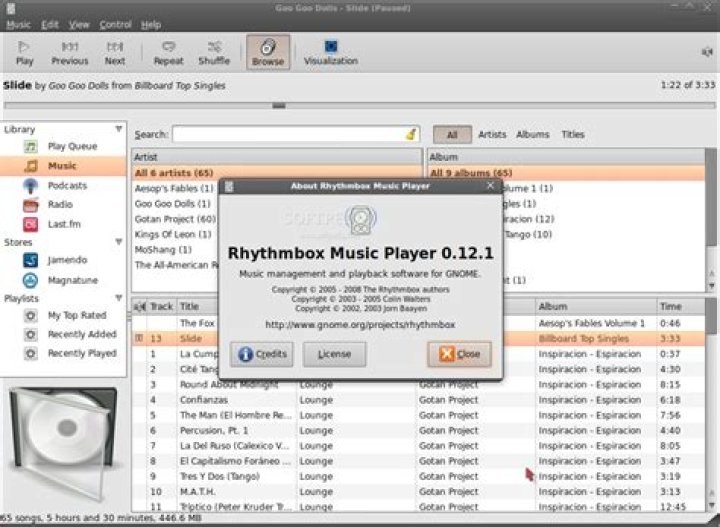
Task: Select the 'M.A.T.H.' track row
Action: 419,492
